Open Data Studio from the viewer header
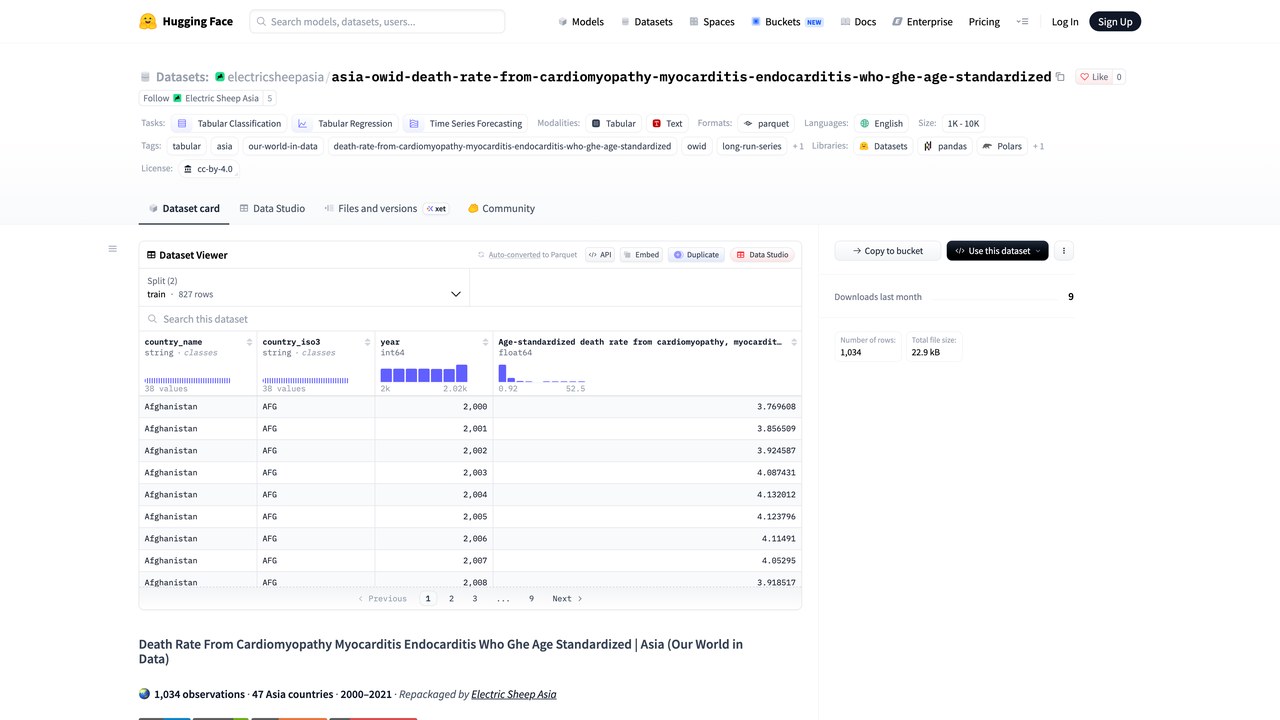The width and height of the screenshot is (1280, 720). point(763,255)
